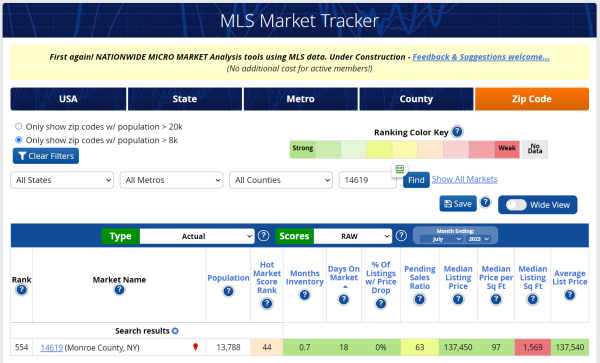Sort by Hot Market Score Rank header
This screenshot has height=363, width=600.
coord(267,277)
